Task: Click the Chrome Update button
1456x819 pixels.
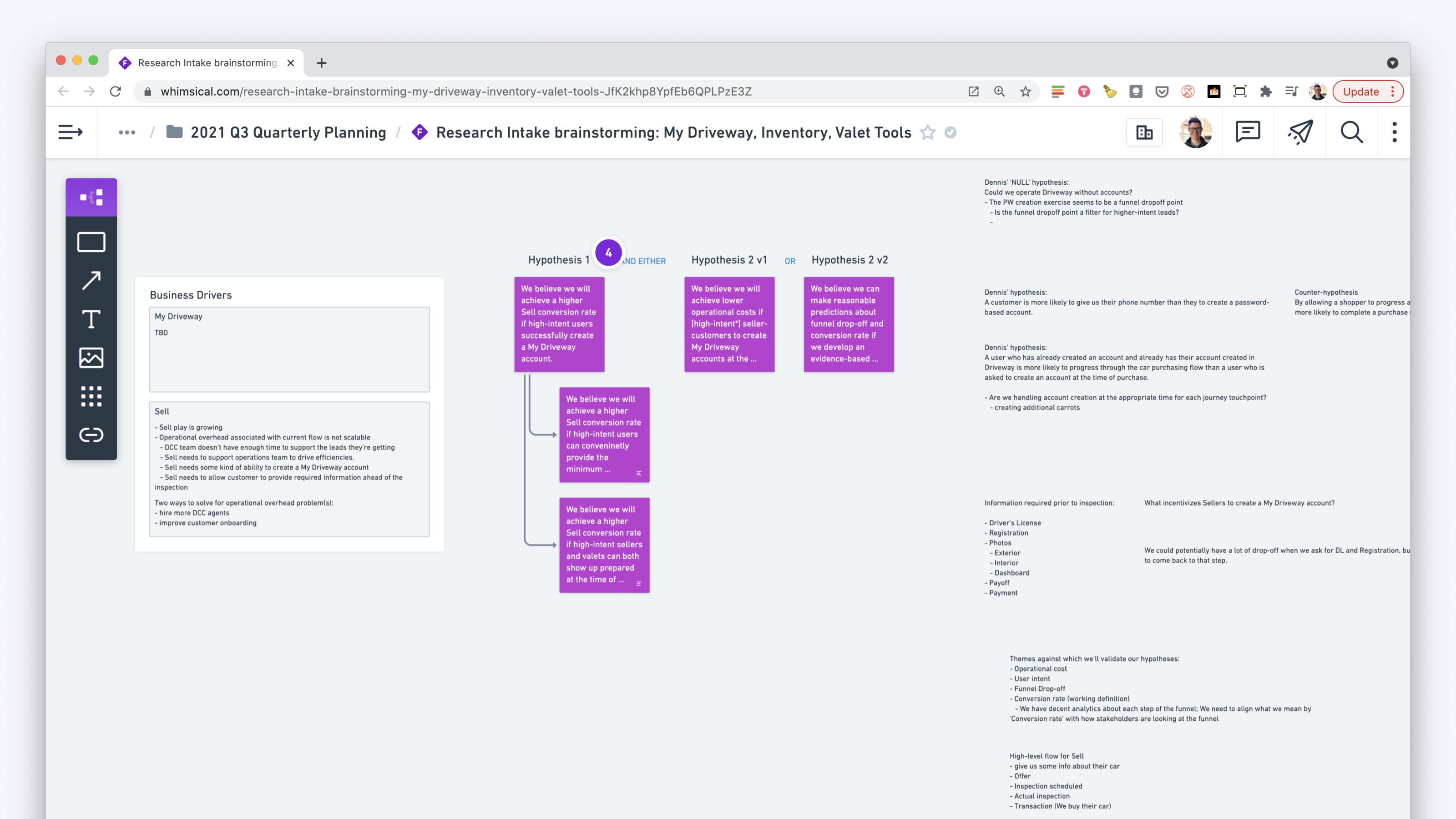Action: pos(1360,91)
